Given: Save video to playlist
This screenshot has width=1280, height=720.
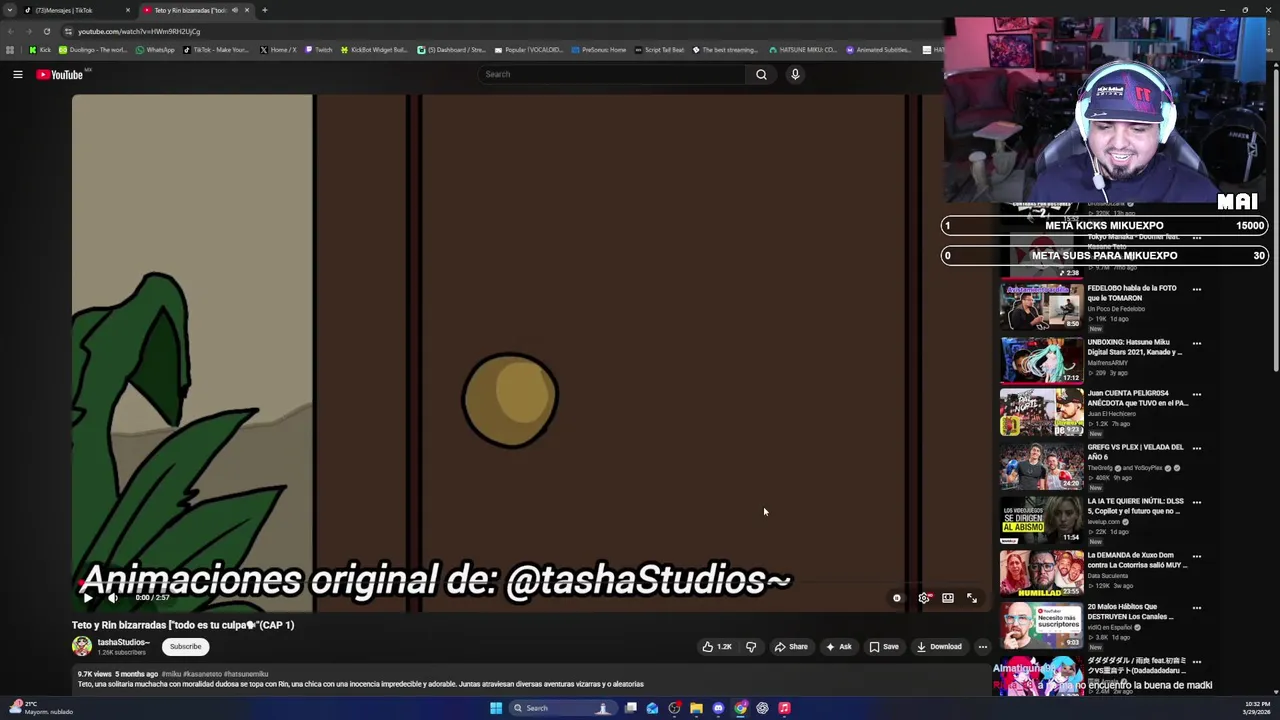Looking at the screenshot, I should pos(884,647).
